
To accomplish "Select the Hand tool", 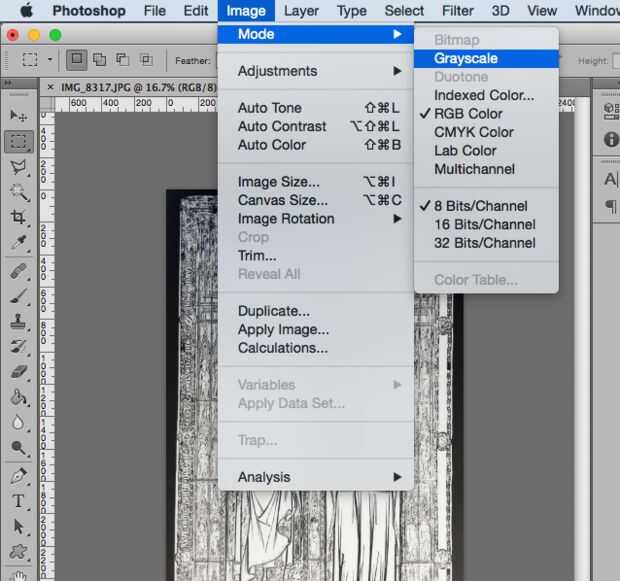I will (19, 575).
